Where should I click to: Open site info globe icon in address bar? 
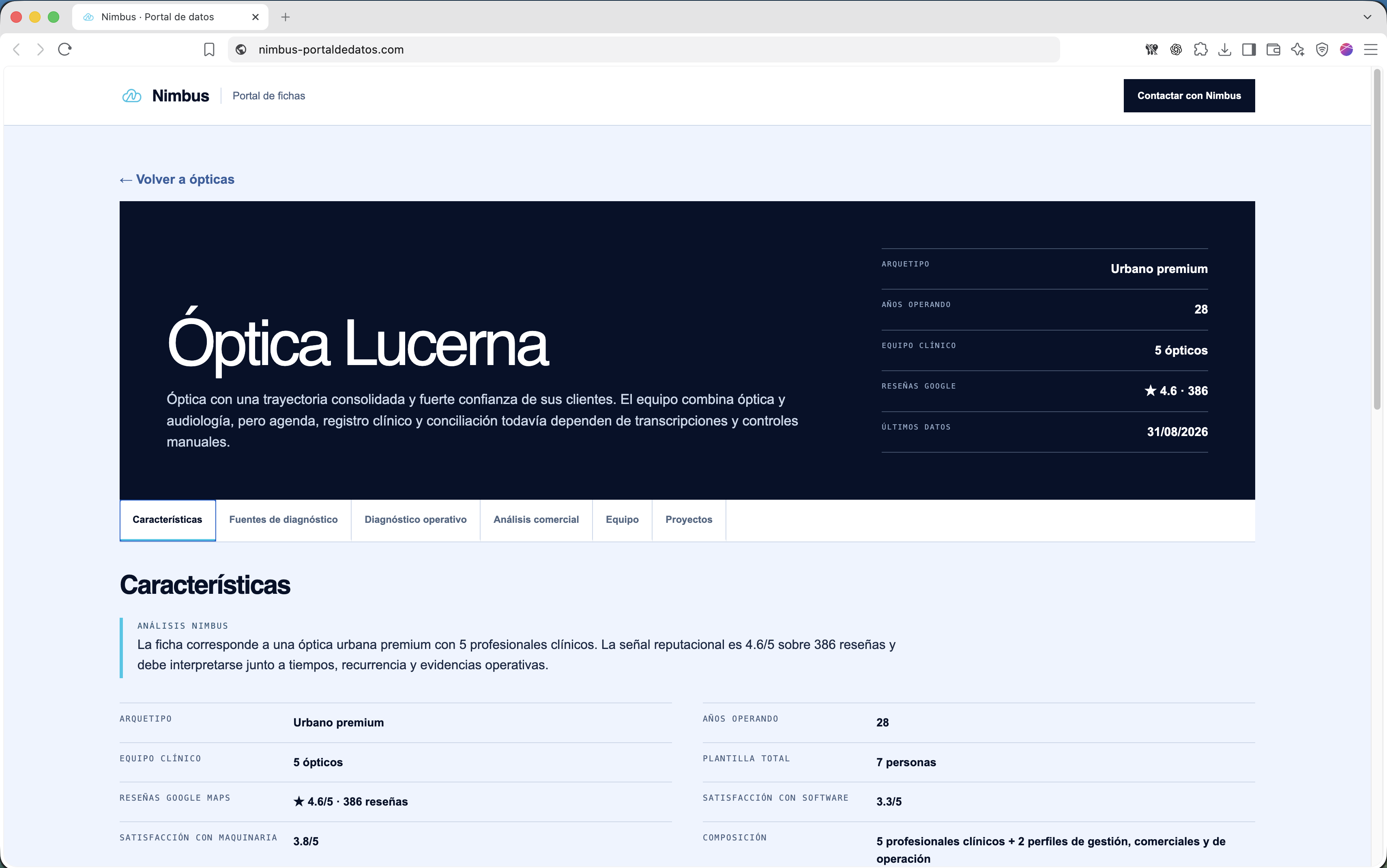click(241, 50)
